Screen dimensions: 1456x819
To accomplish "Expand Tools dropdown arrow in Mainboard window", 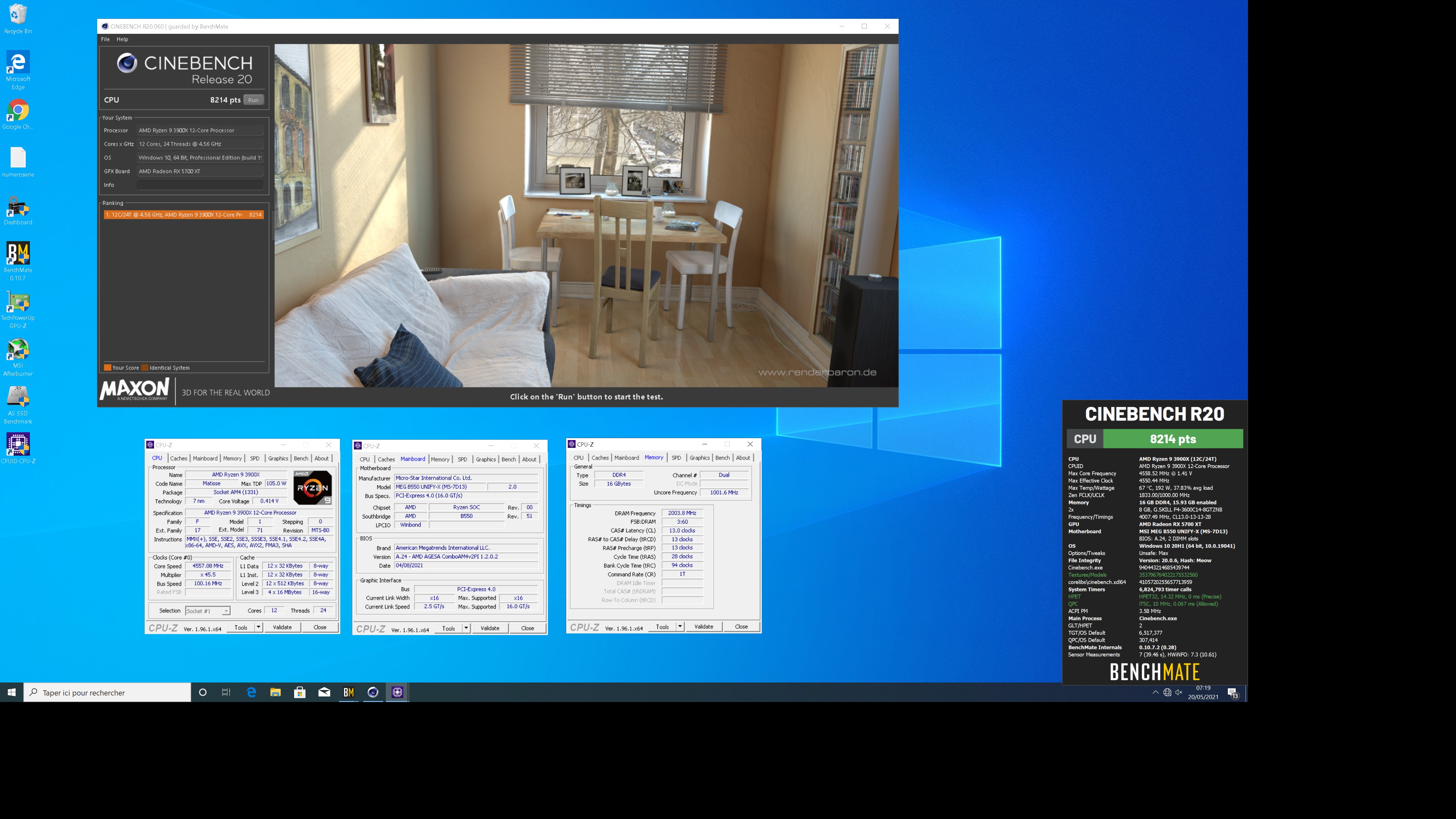I will 466,628.
